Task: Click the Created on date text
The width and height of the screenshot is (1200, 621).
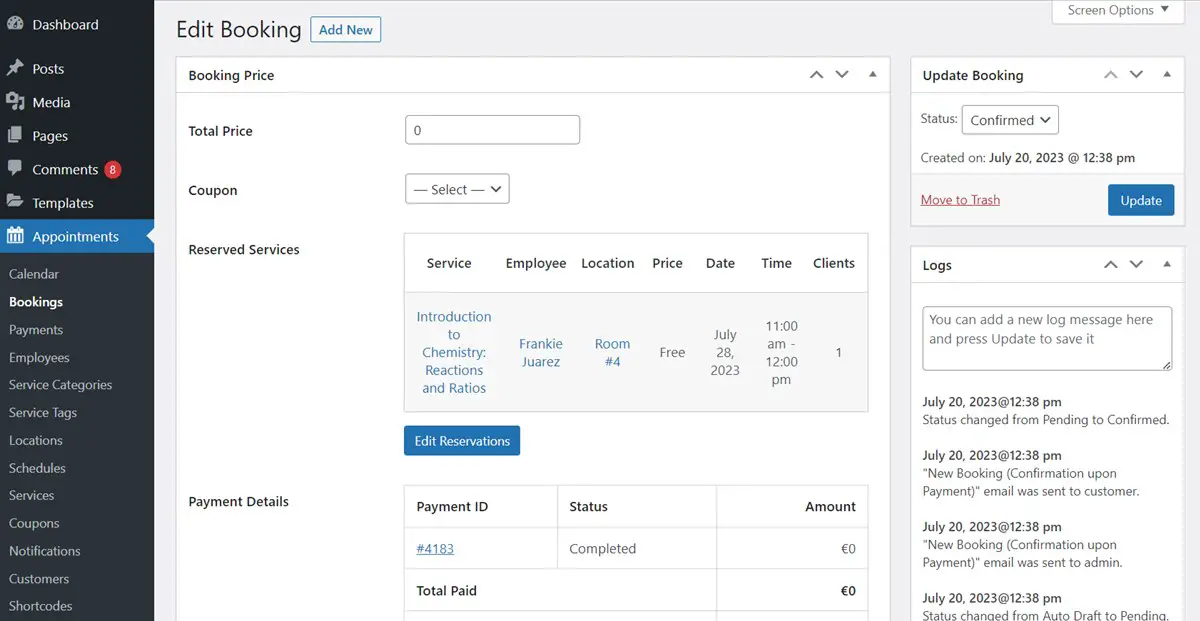Action: click(1028, 158)
